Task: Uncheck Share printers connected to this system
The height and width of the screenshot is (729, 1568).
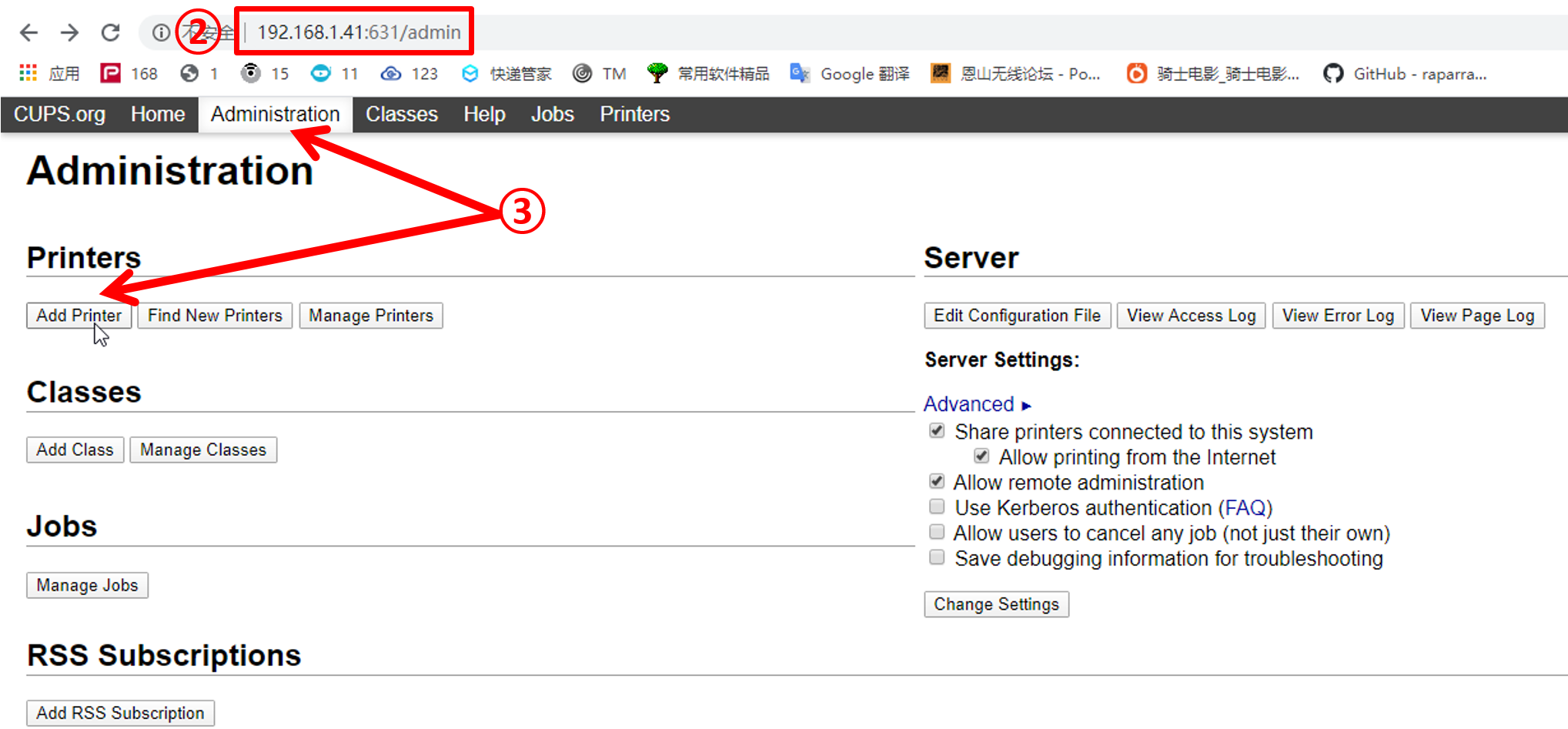Action: (937, 430)
